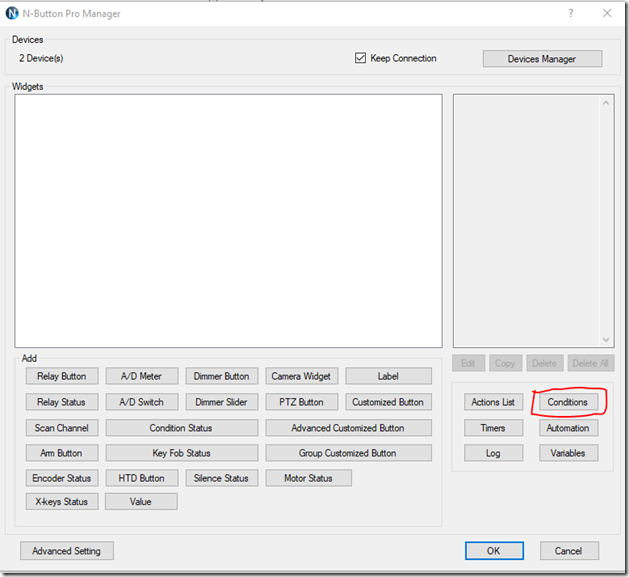Add a Dimmer Button widget

[x=221, y=376]
